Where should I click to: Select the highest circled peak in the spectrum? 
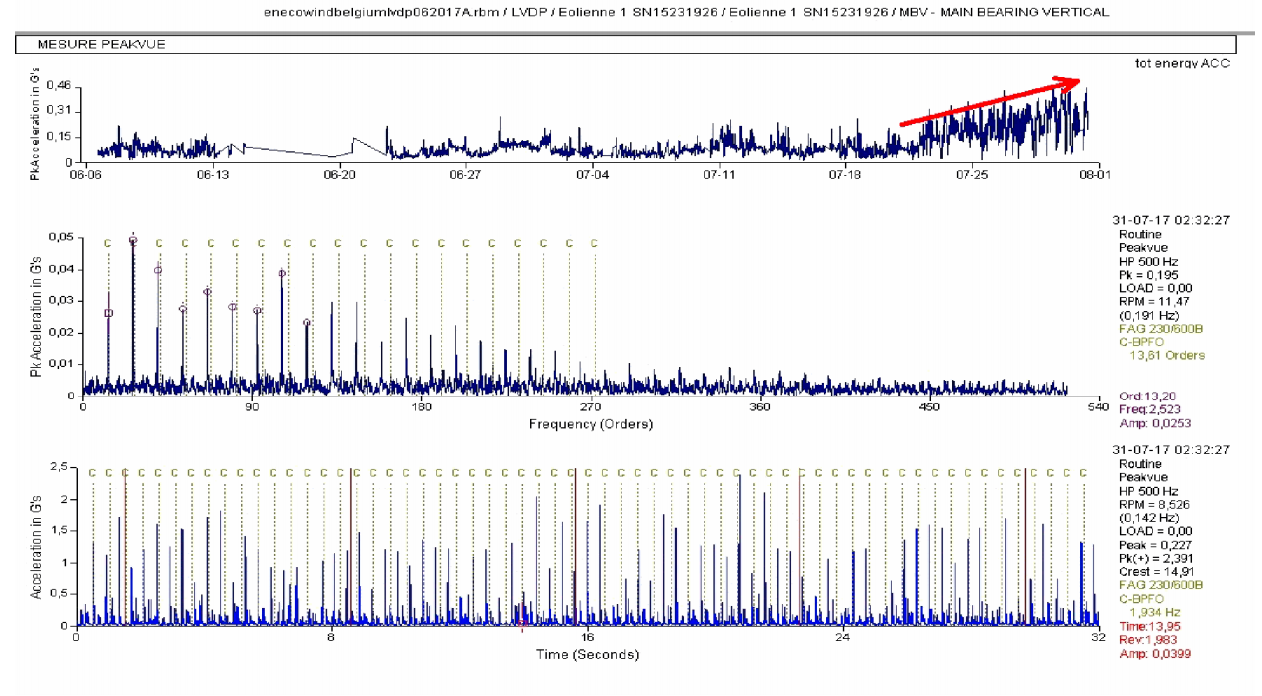pos(133,241)
